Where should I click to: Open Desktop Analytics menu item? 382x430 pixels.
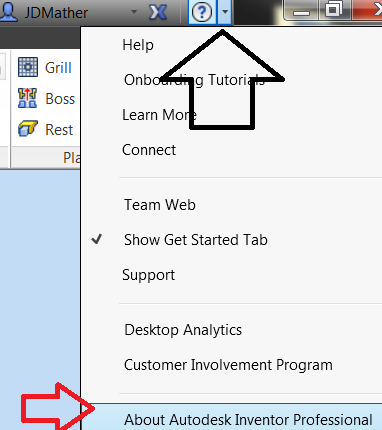point(183,330)
